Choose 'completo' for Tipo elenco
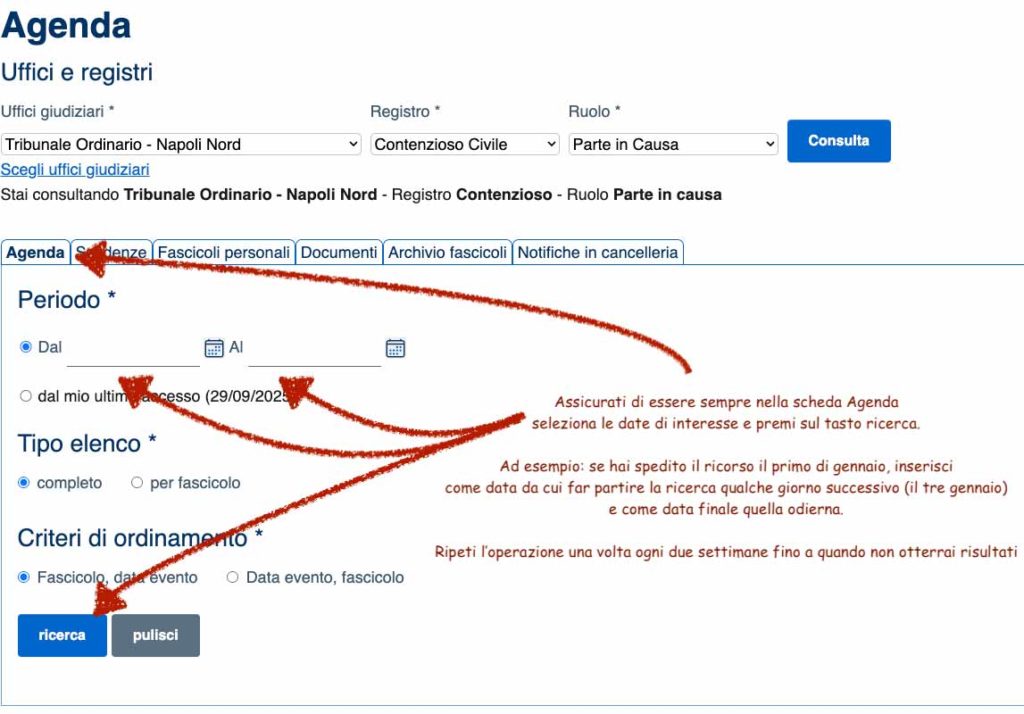This screenshot has width=1024, height=714. (x=24, y=483)
